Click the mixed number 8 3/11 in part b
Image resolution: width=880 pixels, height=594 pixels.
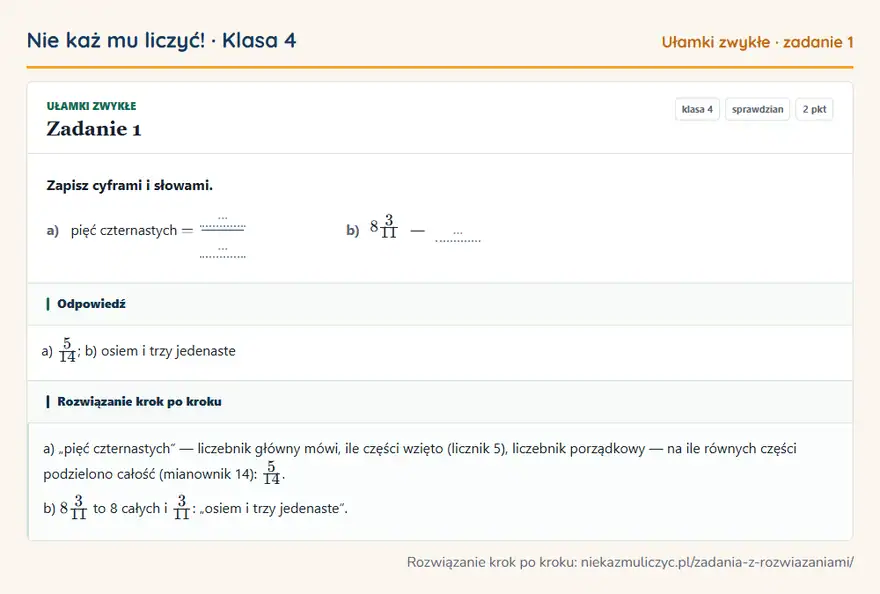[384, 226]
